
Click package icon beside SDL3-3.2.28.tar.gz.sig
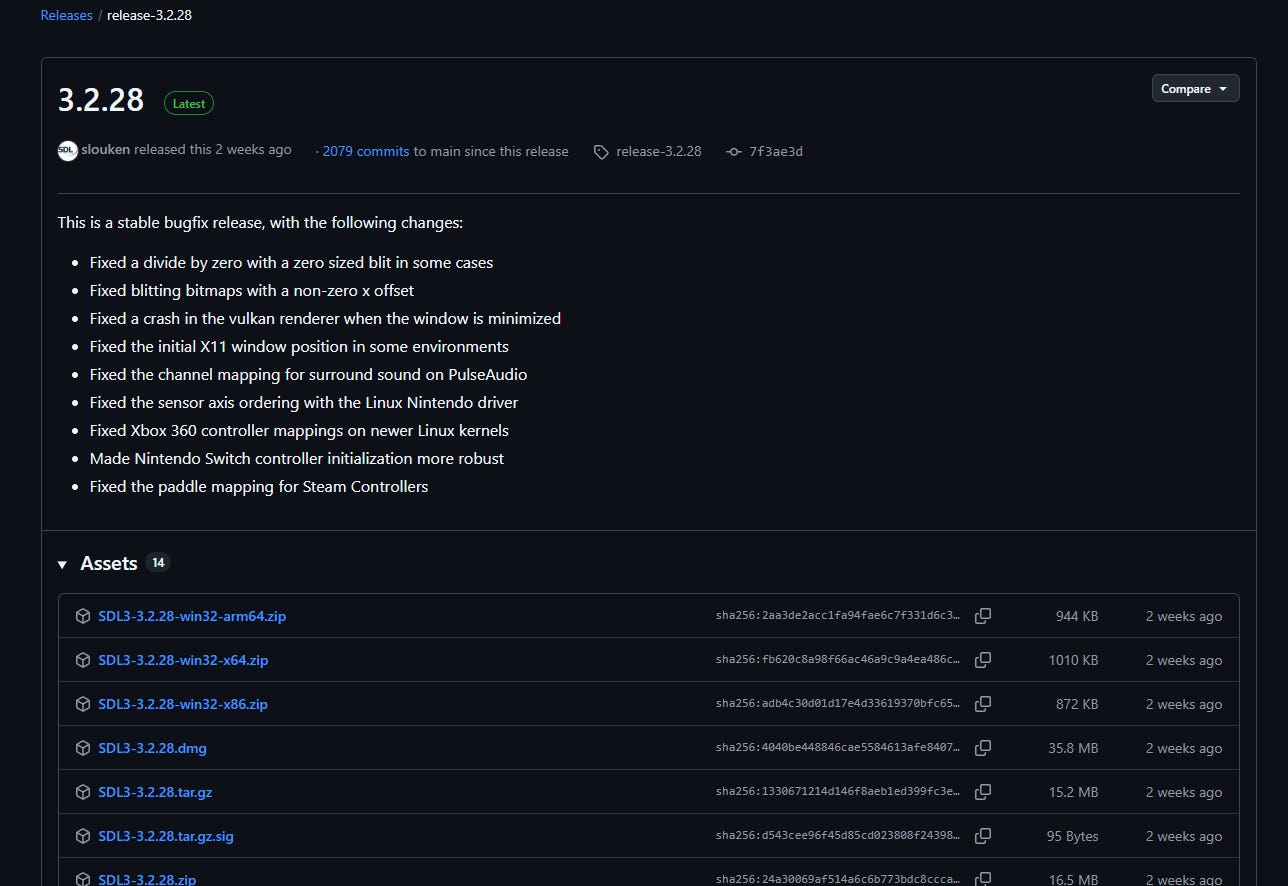click(83, 836)
